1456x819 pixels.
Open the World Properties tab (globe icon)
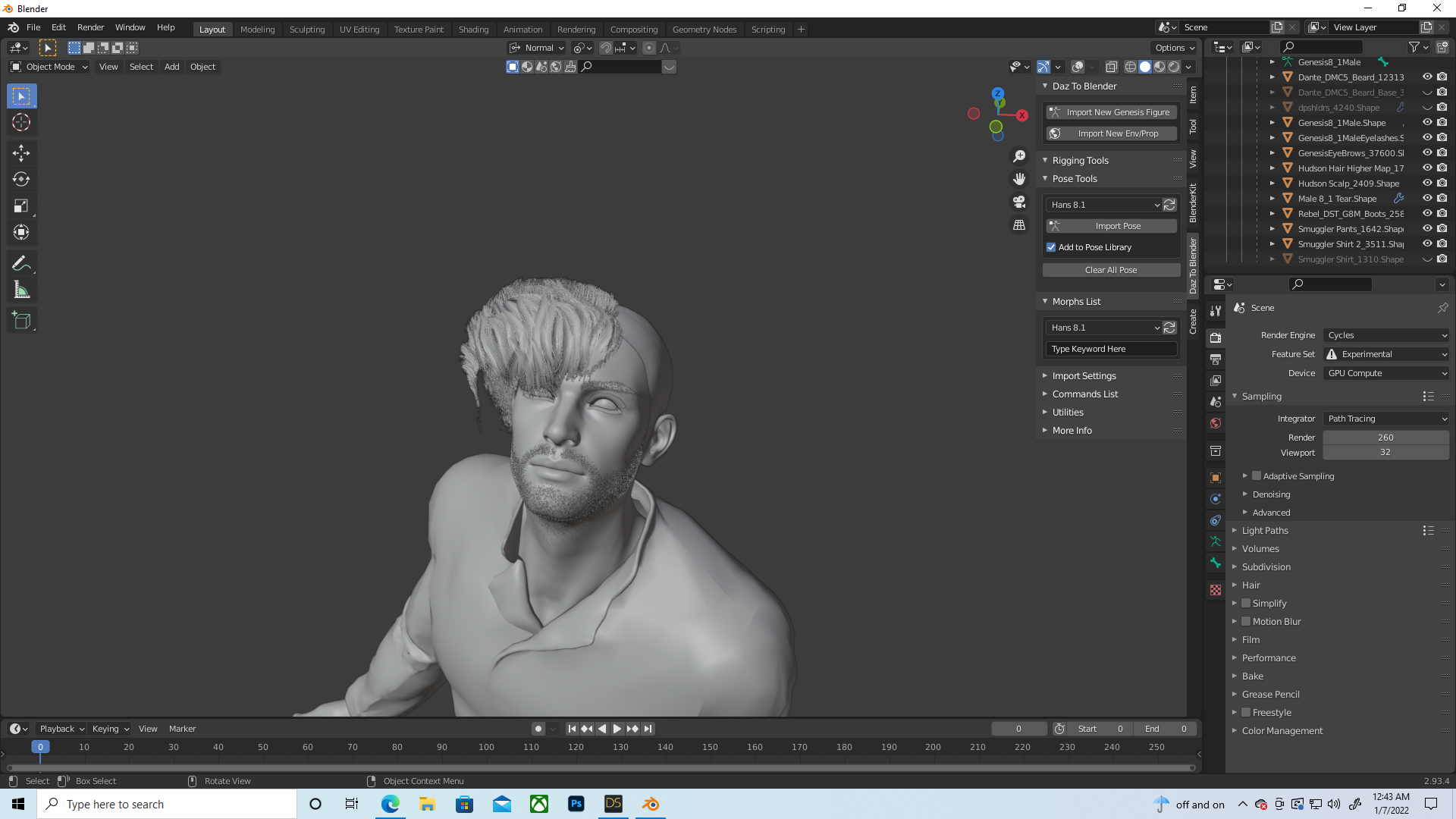[x=1216, y=423]
